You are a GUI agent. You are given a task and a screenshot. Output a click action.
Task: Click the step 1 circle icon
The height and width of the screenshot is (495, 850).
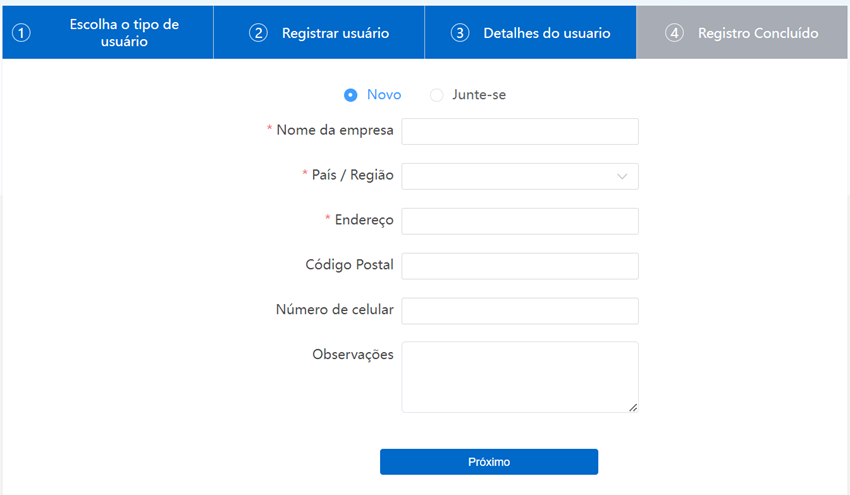pos(21,33)
